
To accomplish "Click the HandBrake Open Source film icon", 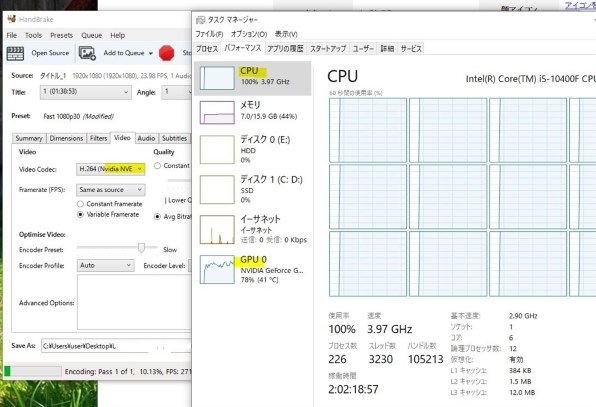I will point(15,53).
